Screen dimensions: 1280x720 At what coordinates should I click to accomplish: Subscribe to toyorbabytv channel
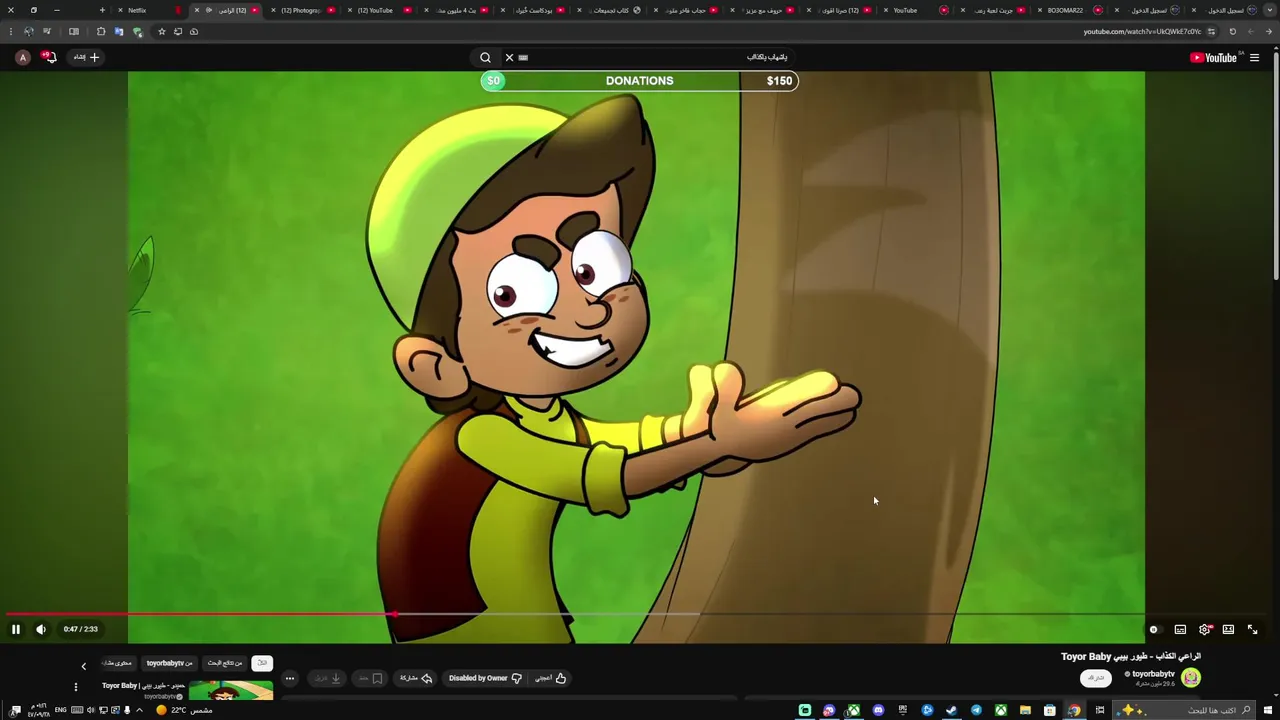click(x=1096, y=678)
